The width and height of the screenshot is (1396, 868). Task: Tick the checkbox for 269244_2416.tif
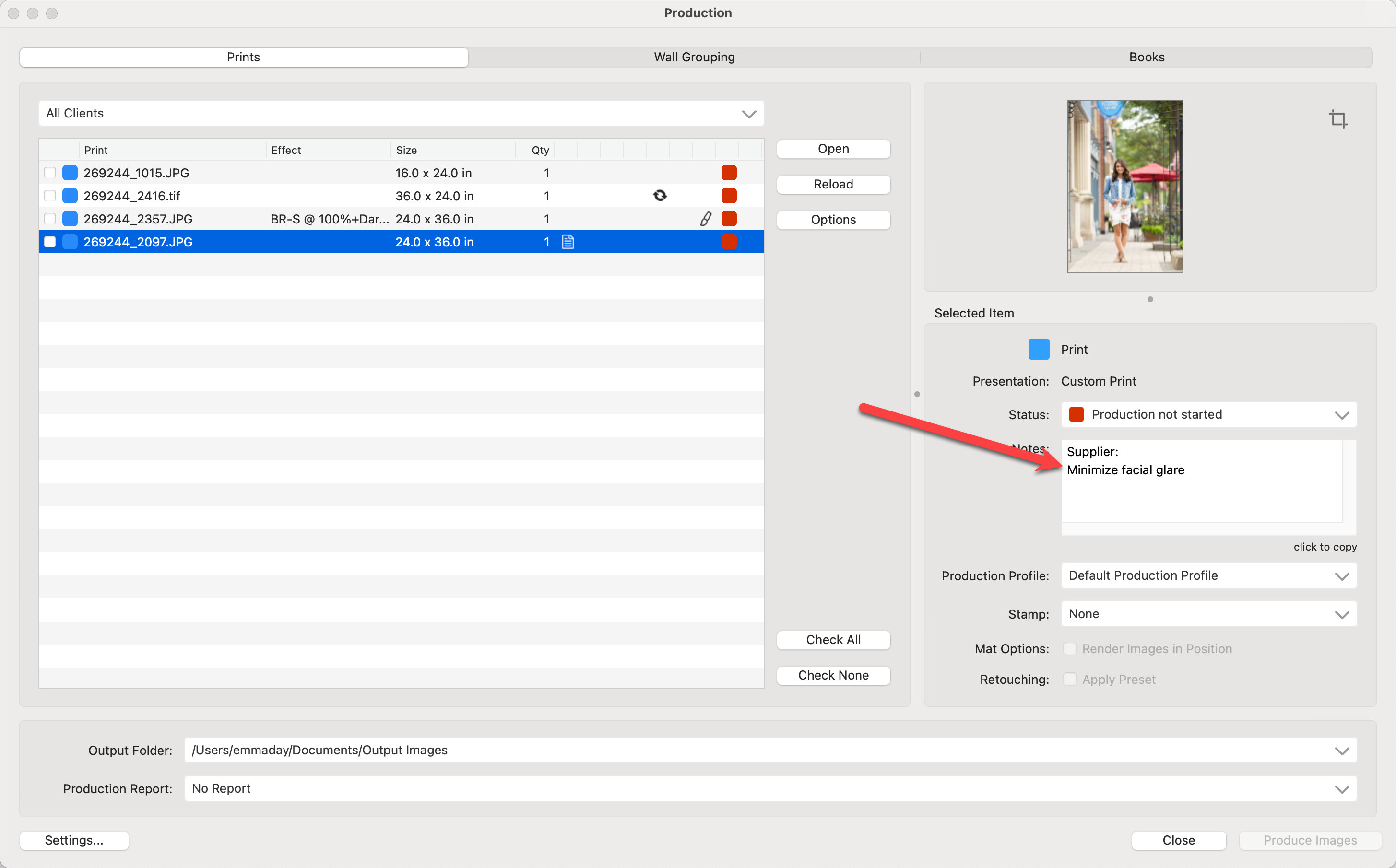(x=50, y=196)
